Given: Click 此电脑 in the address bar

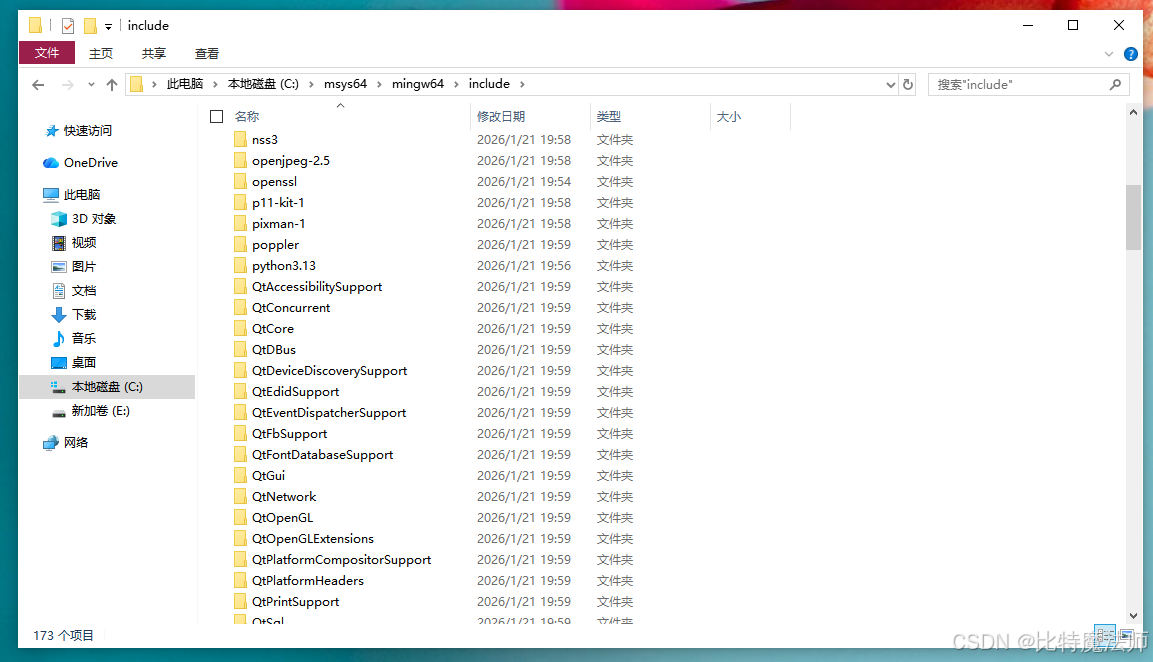Looking at the screenshot, I should [x=185, y=84].
